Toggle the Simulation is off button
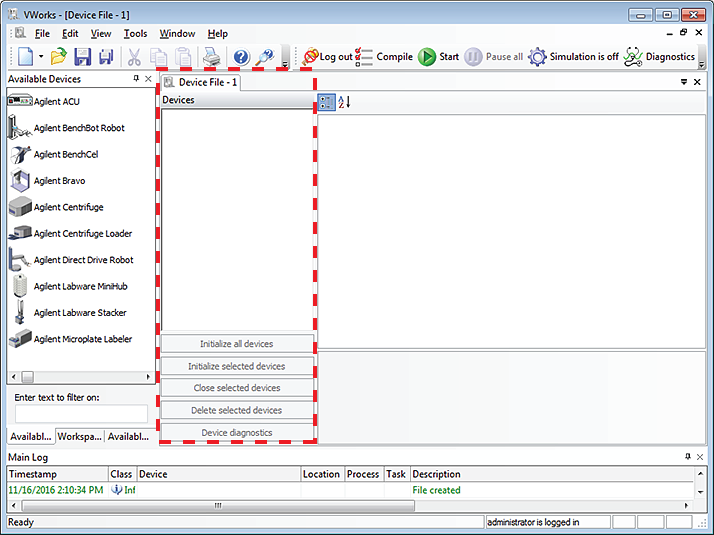714x535 pixels. (573, 57)
